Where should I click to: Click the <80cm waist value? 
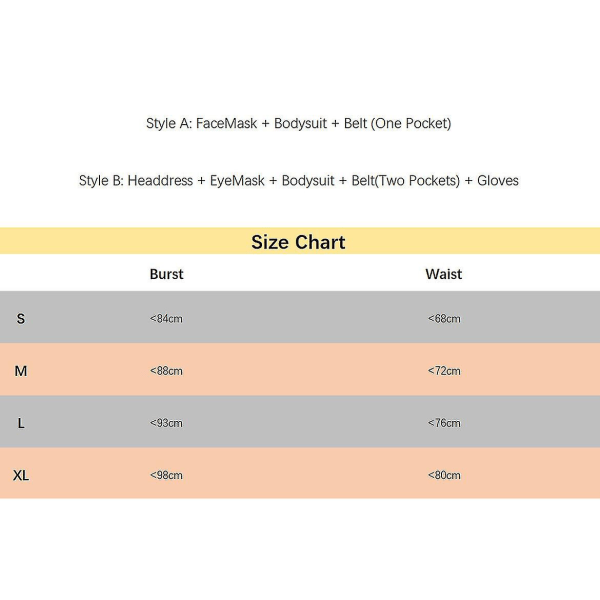tap(443, 475)
